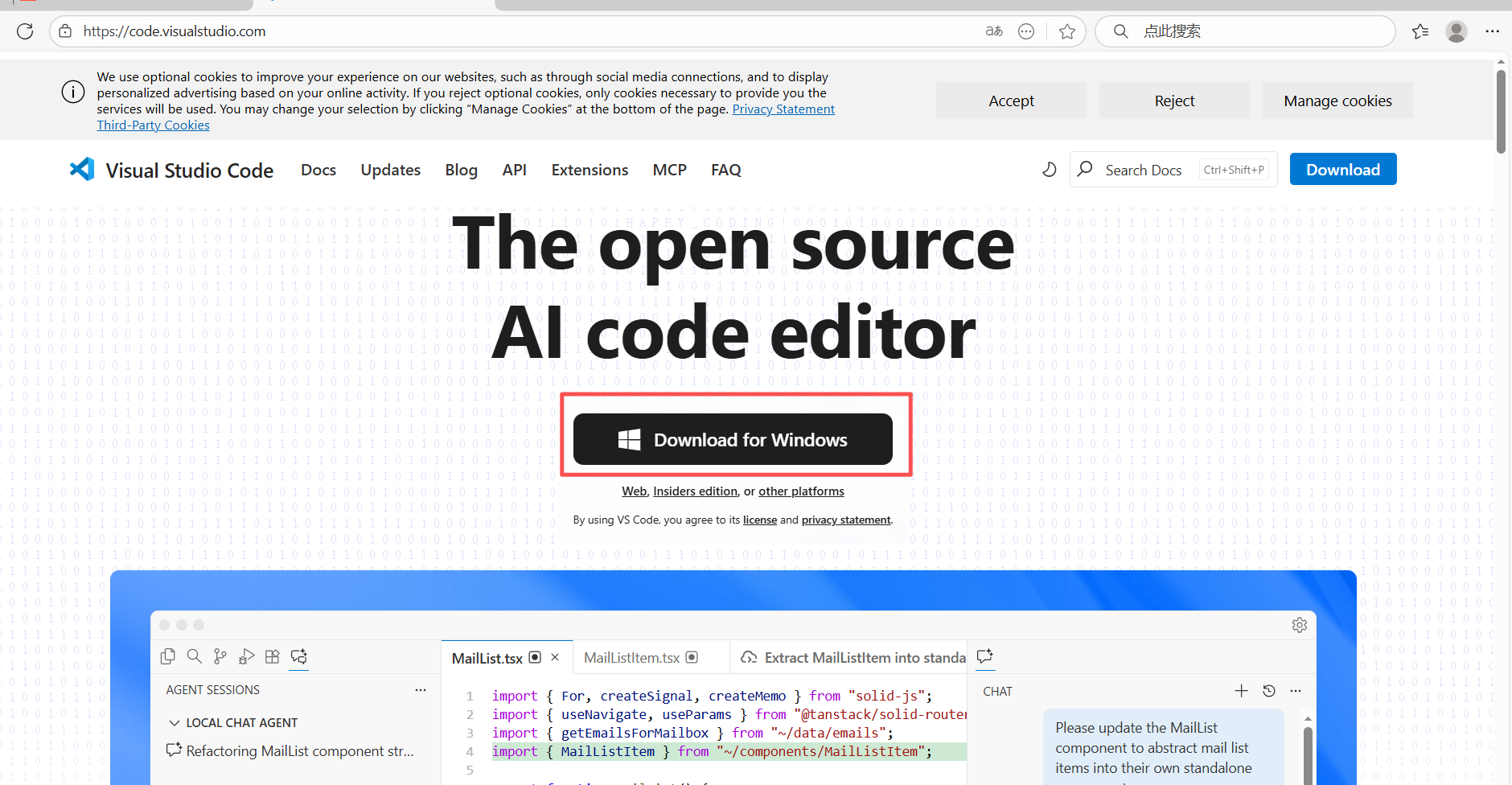Open the Insiders edition link

tap(695, 491)
